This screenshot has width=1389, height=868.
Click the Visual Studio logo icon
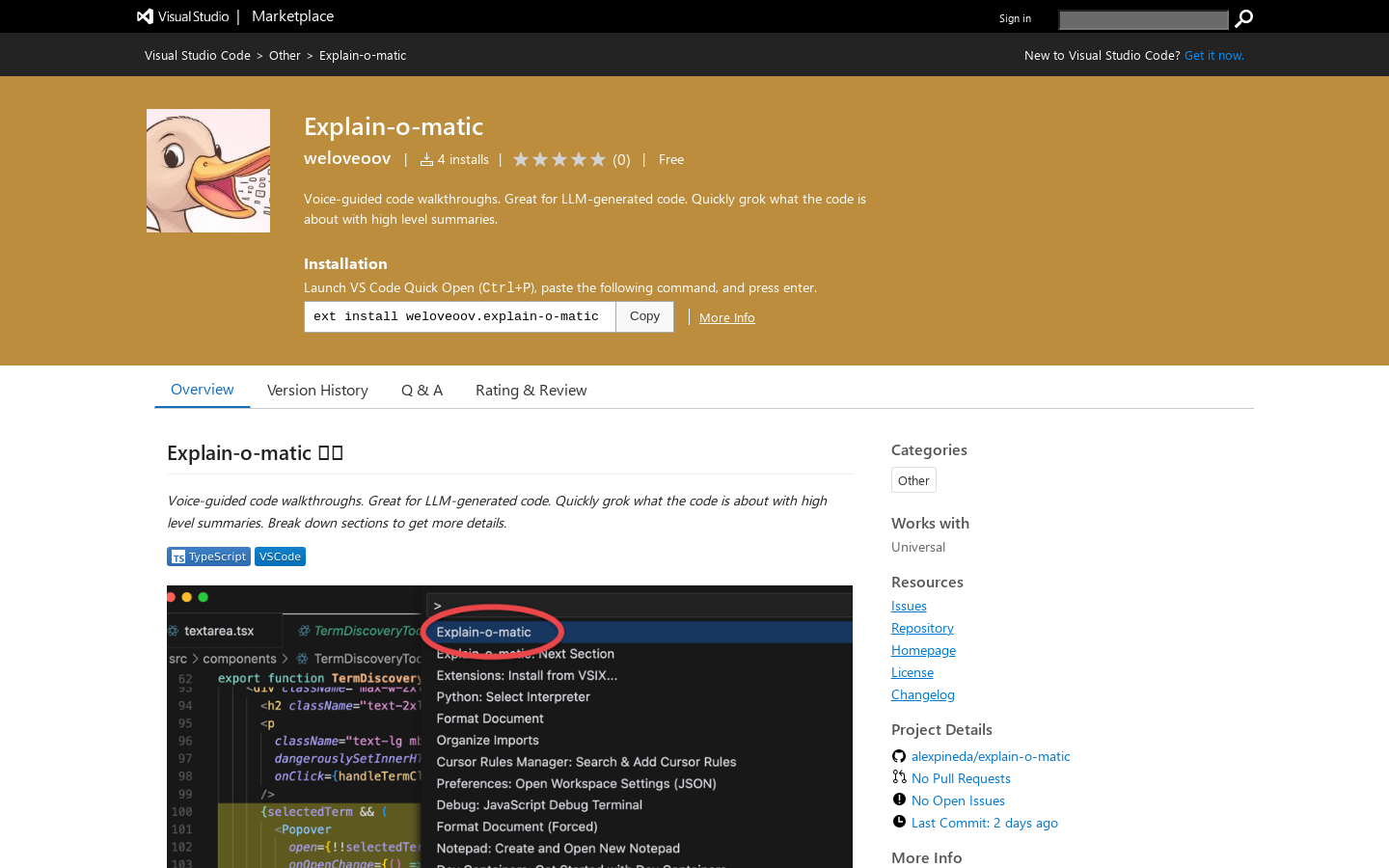(145, 16)
